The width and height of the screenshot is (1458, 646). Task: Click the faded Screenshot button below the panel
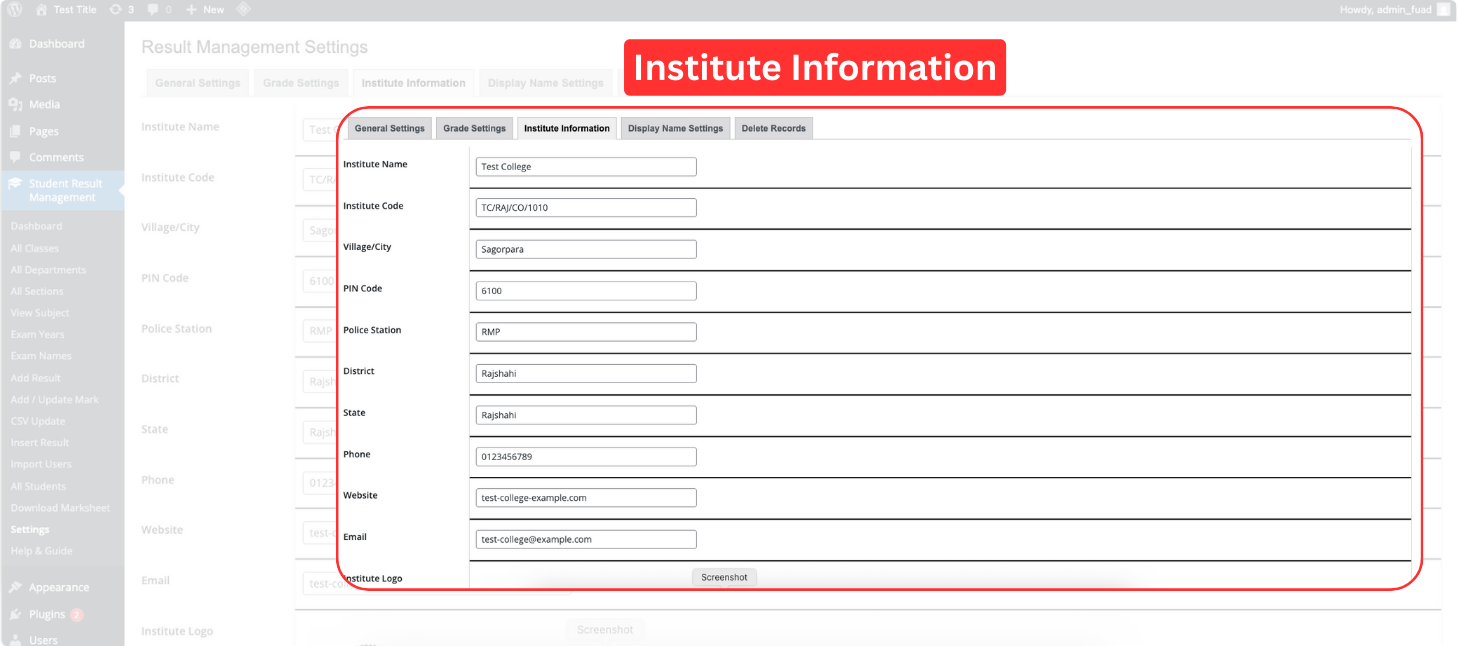coord(605,630)
